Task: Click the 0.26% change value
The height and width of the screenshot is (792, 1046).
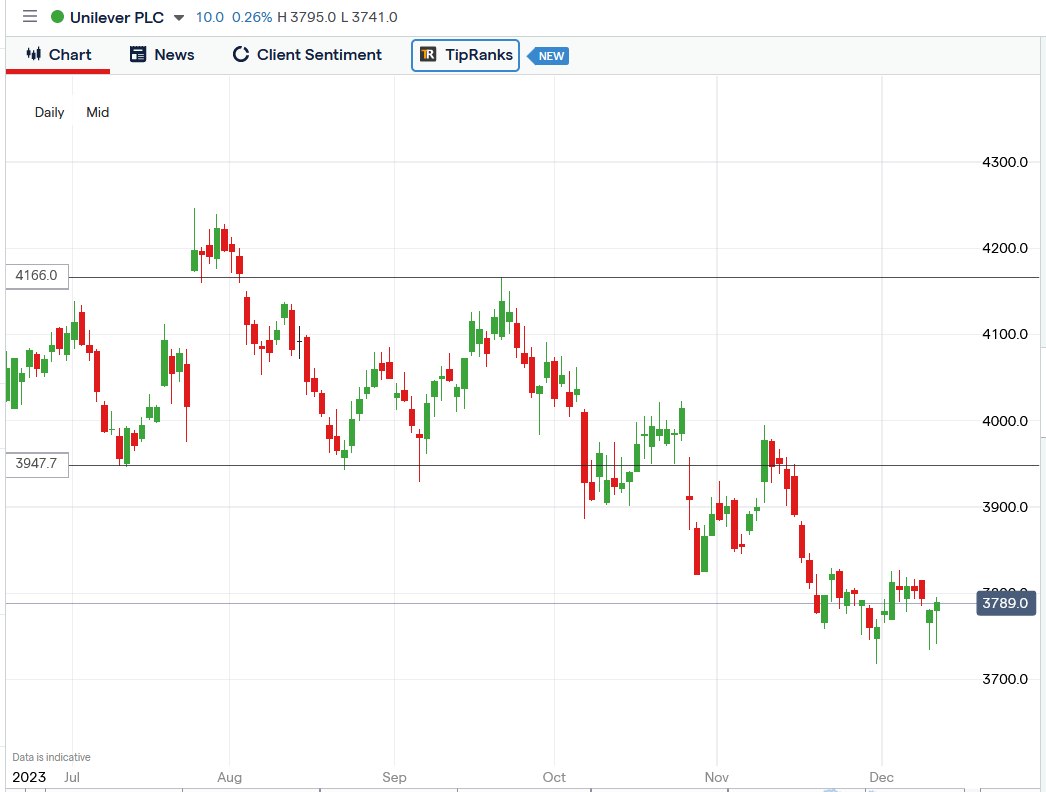Action: point(251,17)
